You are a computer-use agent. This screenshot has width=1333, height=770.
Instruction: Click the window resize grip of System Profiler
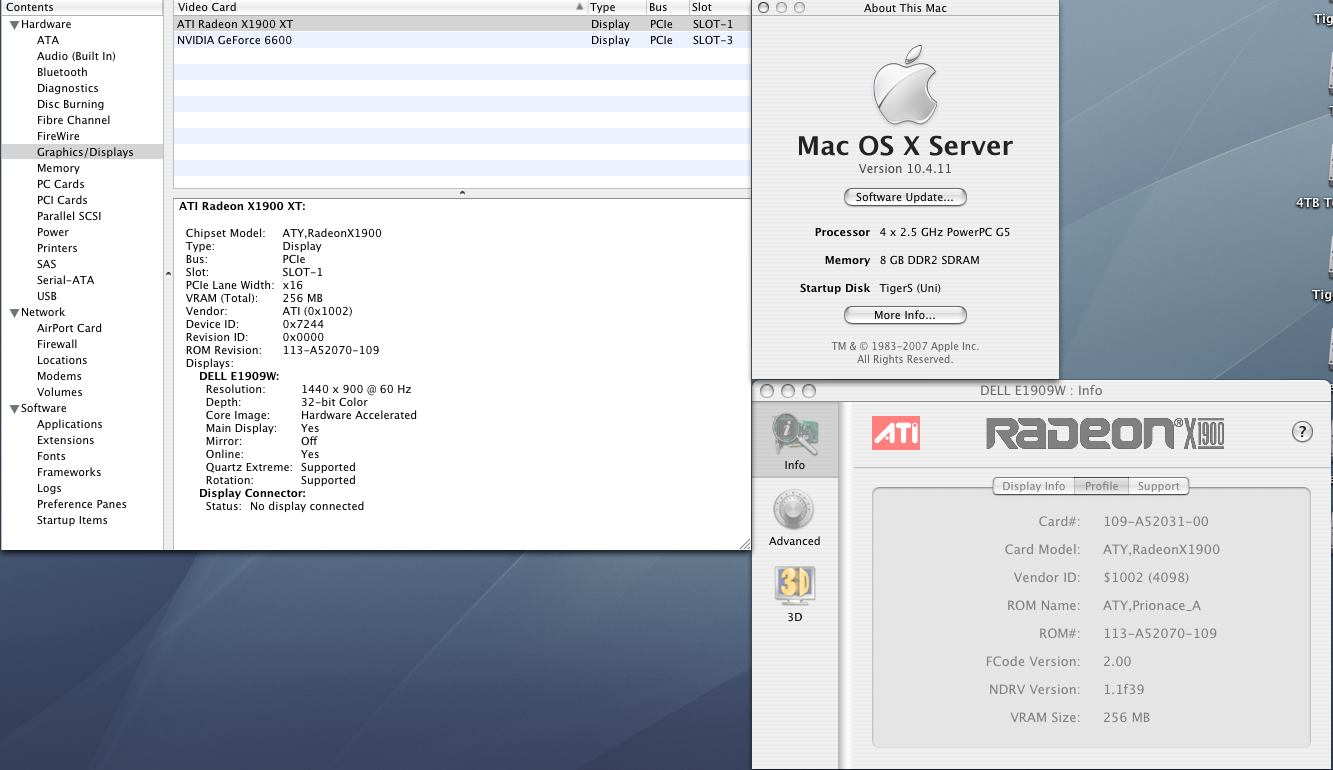744,543
